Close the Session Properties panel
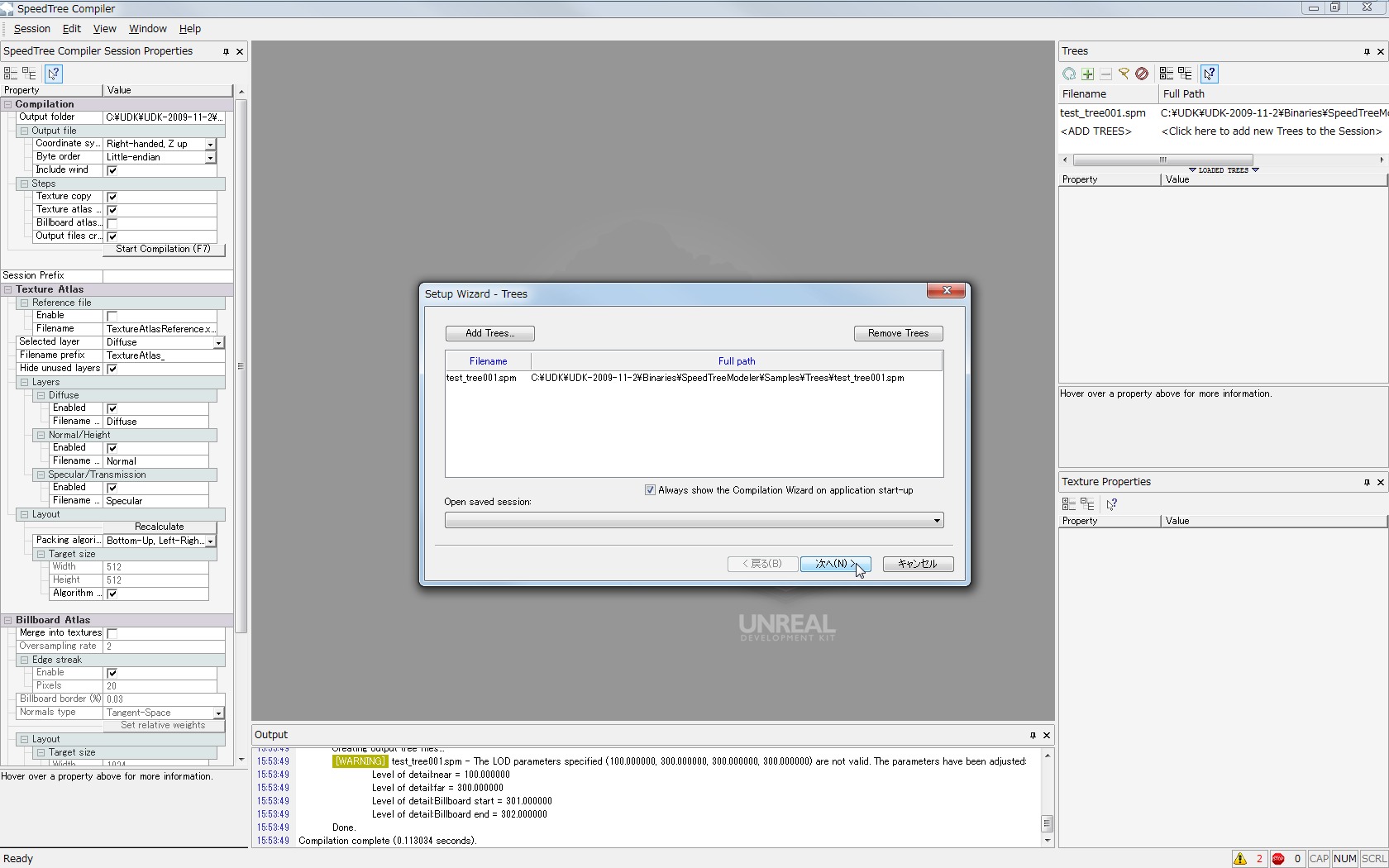The width and height of the screenshot is (1389, 868). click(240, 51)
